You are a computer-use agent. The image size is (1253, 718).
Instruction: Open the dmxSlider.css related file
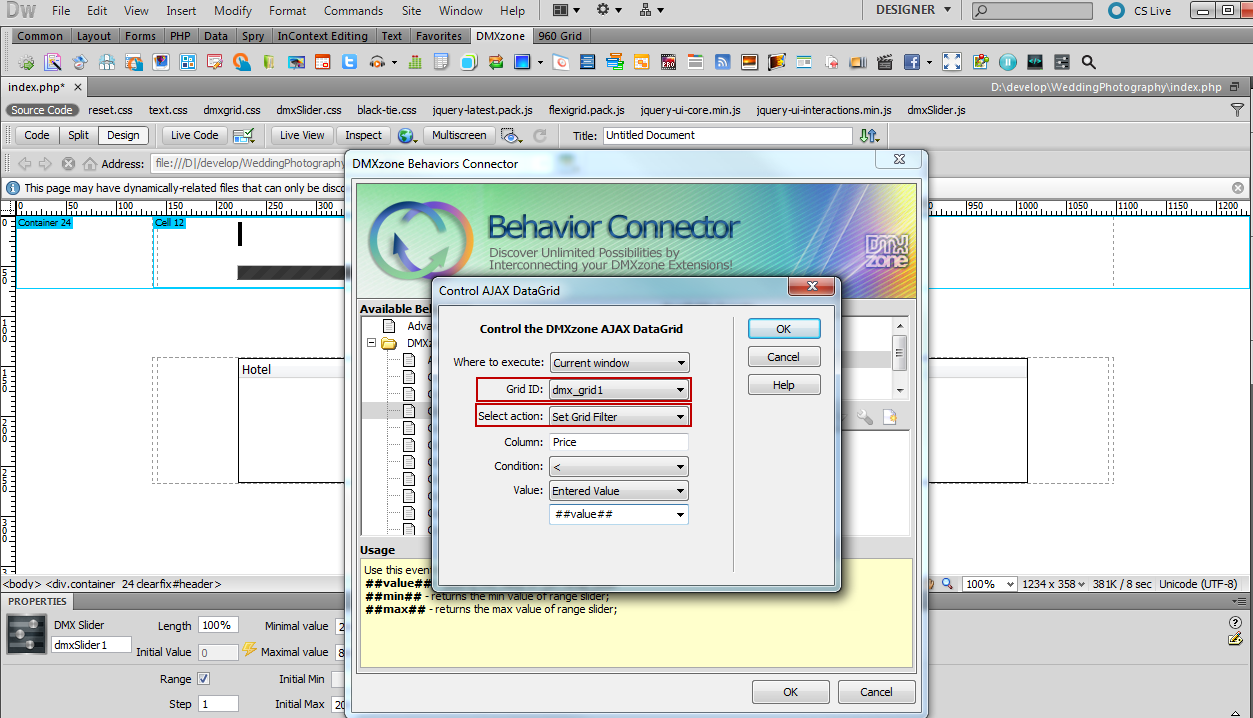coord(309,110)
